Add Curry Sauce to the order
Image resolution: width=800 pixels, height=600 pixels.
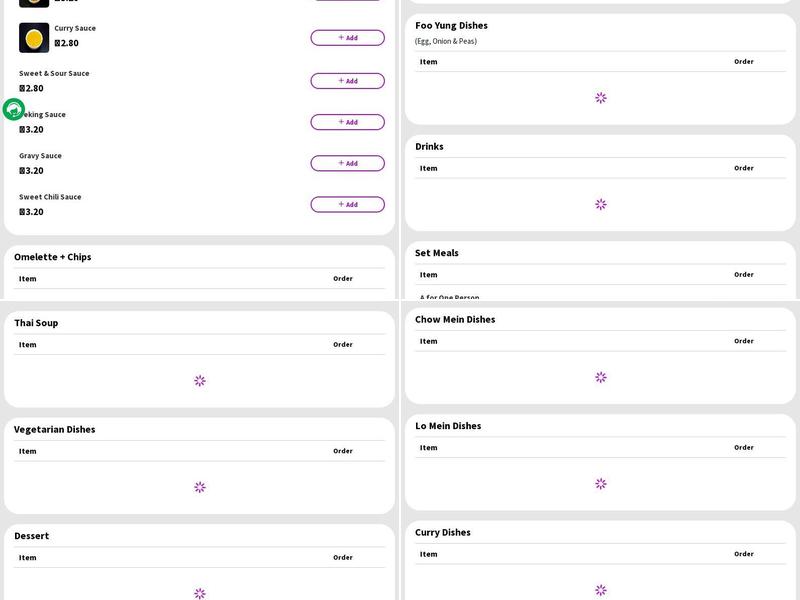click(347, 38)
